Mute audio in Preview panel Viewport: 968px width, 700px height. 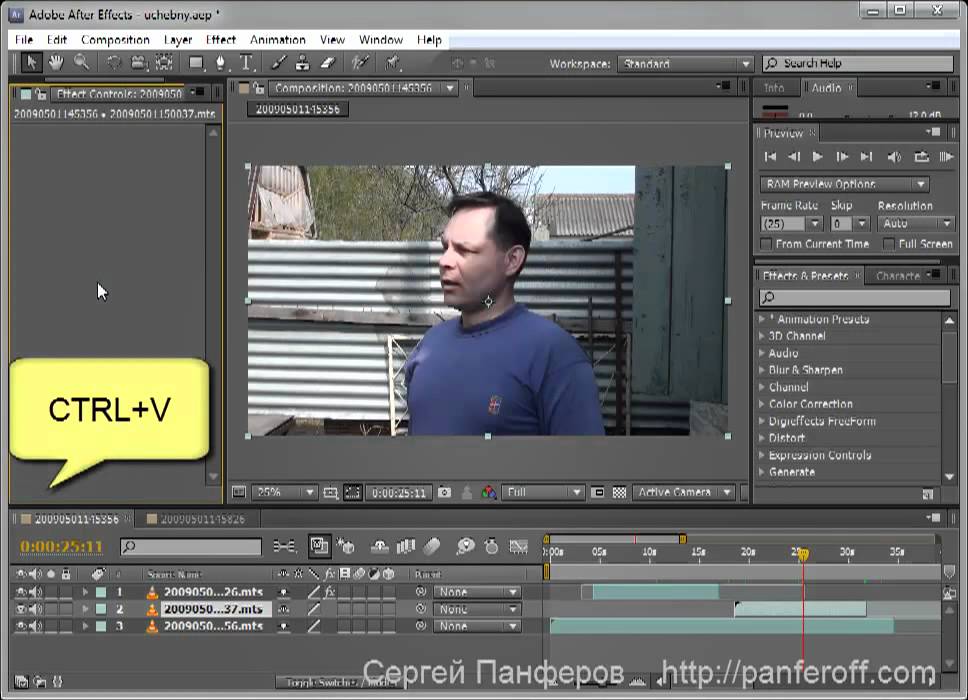(x=894, y=157)
